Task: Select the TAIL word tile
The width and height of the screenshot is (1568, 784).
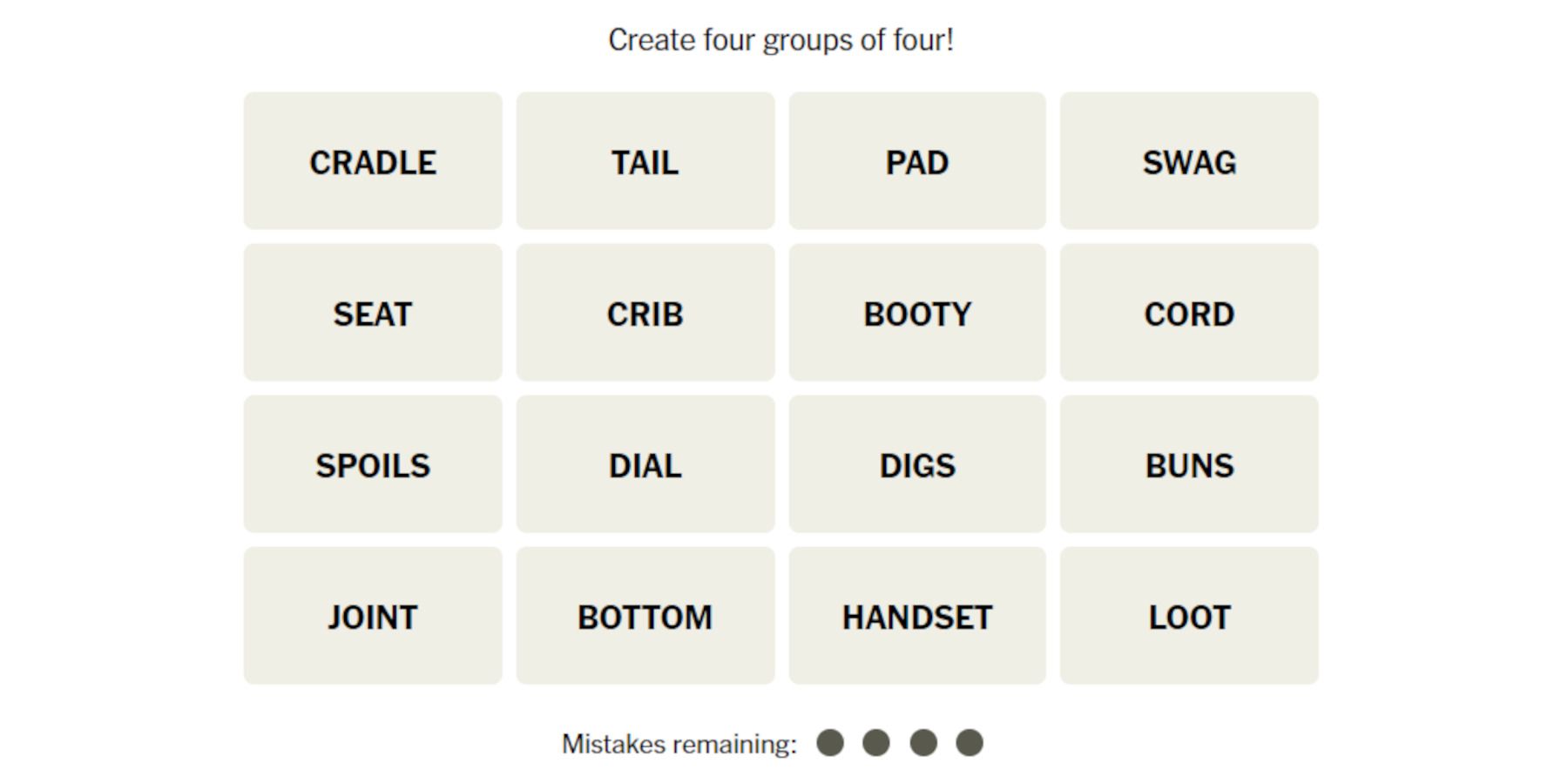Action: point(645,161)
